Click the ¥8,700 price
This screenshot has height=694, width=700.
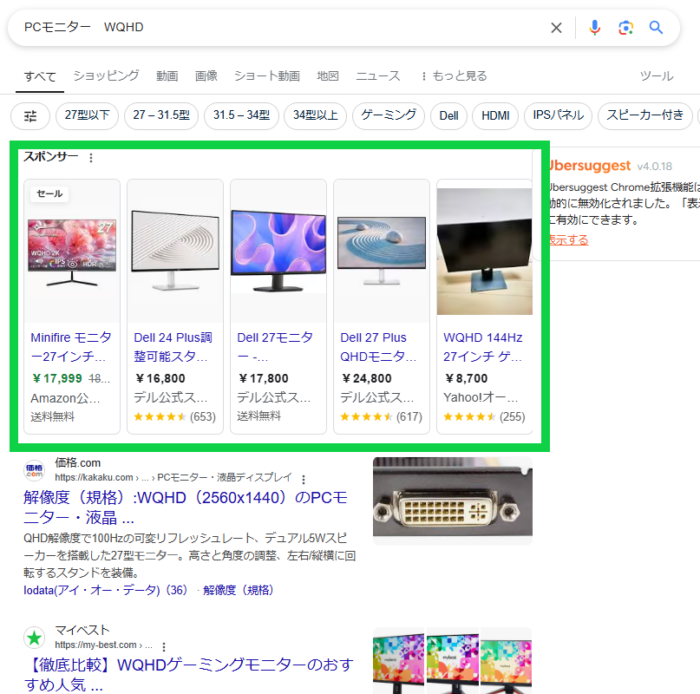pos(466,378)
